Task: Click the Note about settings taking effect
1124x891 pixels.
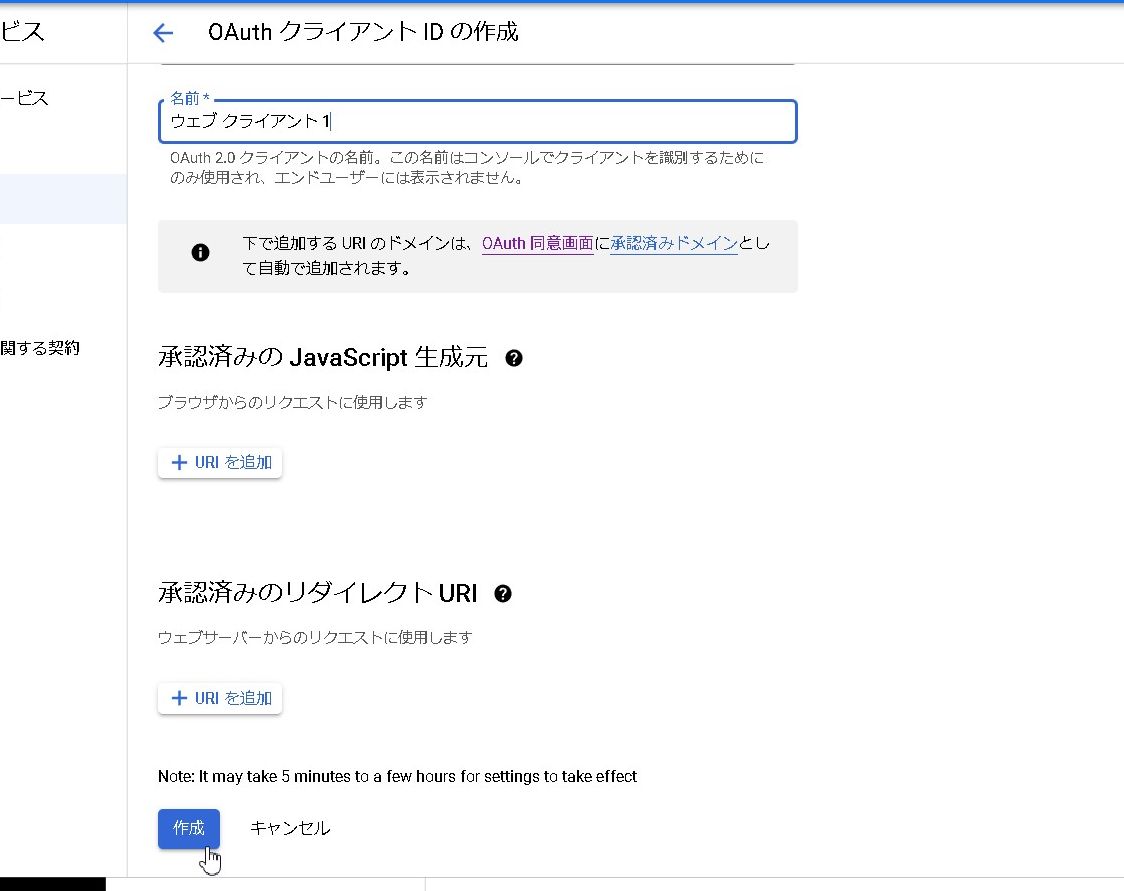Action: click(x=397, y=776)
